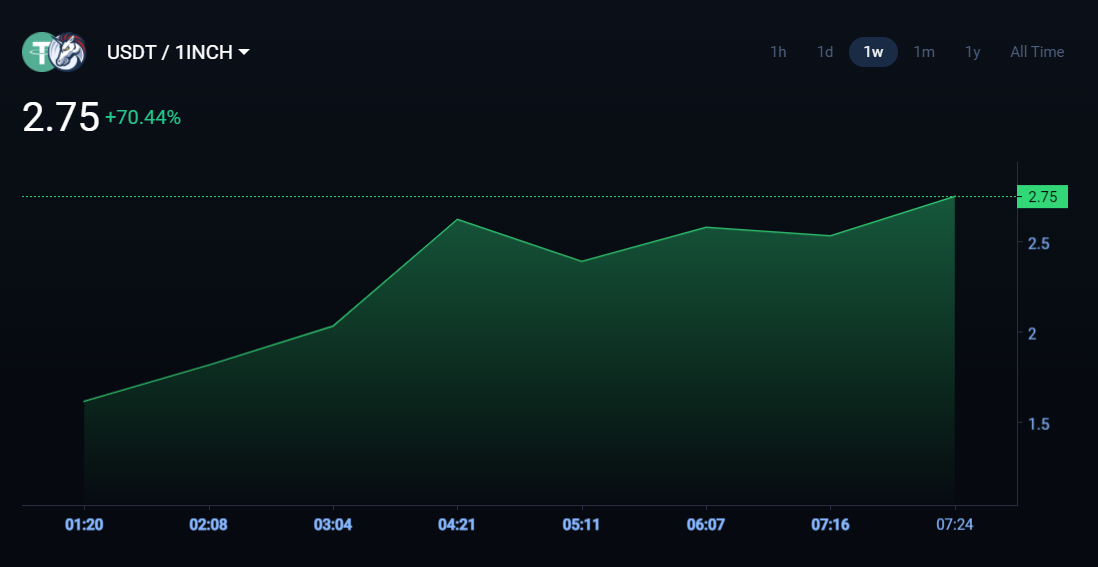This screenshot has height=567, width=1098.
Task: Click the 04:21 time axis label
Action: point(457,524)
